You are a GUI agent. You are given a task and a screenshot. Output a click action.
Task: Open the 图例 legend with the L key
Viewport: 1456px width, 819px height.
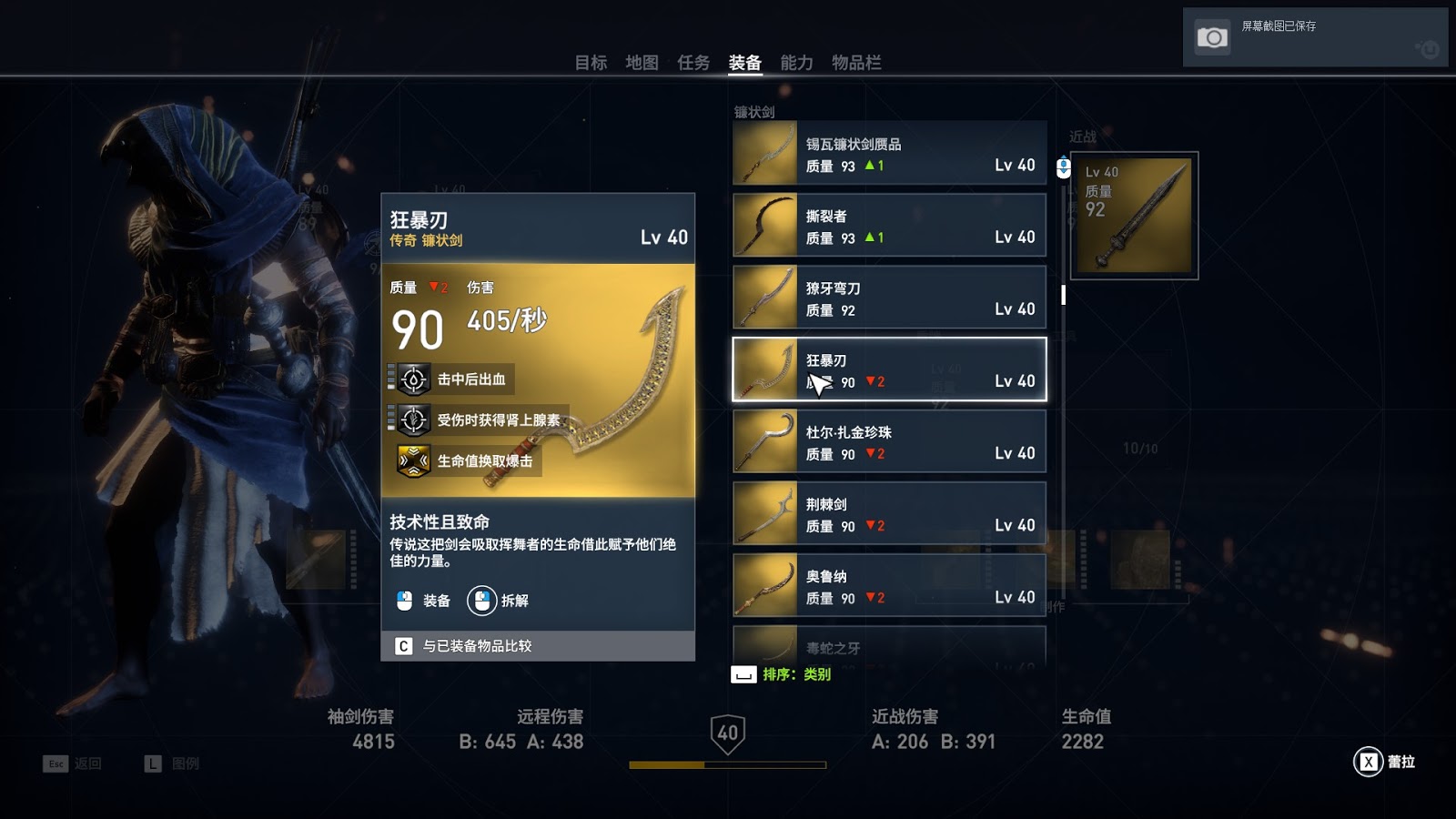coord(172,763)
